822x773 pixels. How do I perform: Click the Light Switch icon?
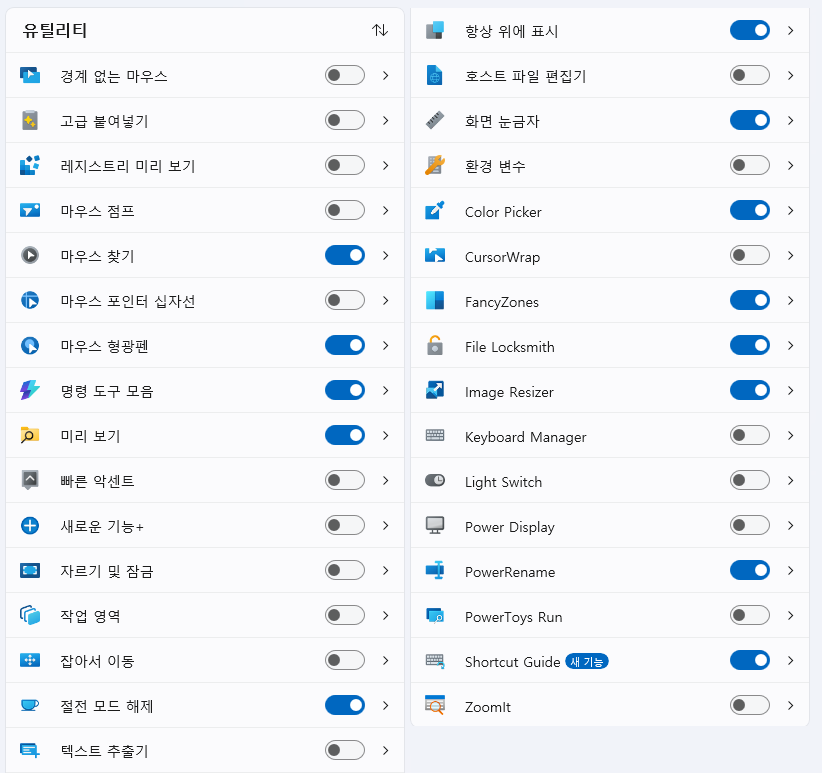point(435,481)
